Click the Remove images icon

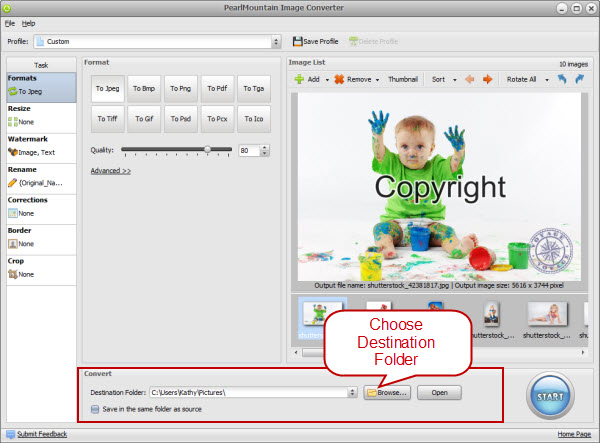(340, 79)
